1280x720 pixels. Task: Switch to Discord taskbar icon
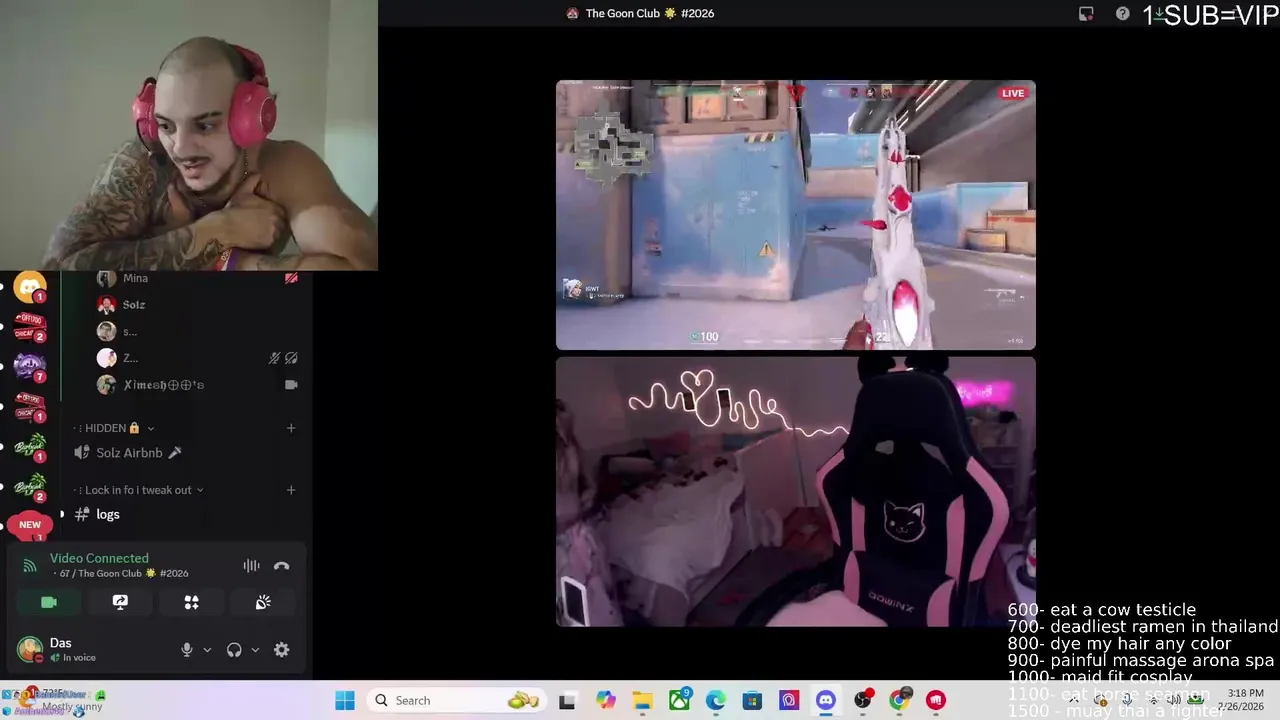tap(826, 700)
